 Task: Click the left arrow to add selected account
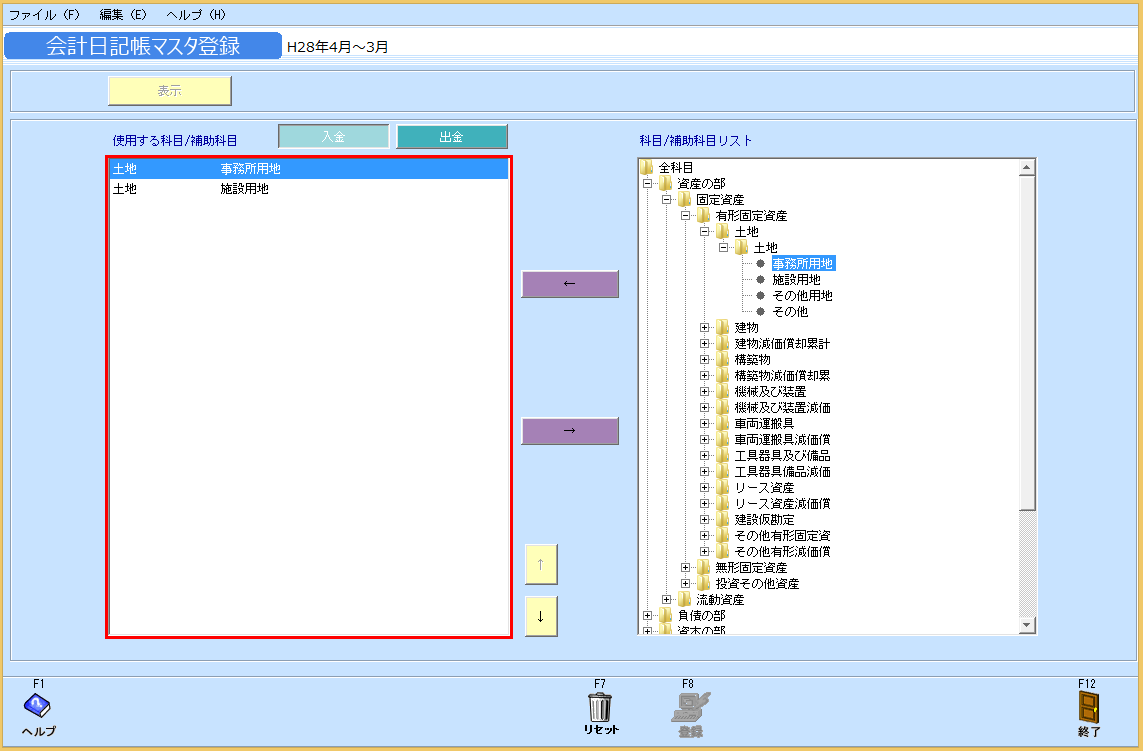point(569,283)
